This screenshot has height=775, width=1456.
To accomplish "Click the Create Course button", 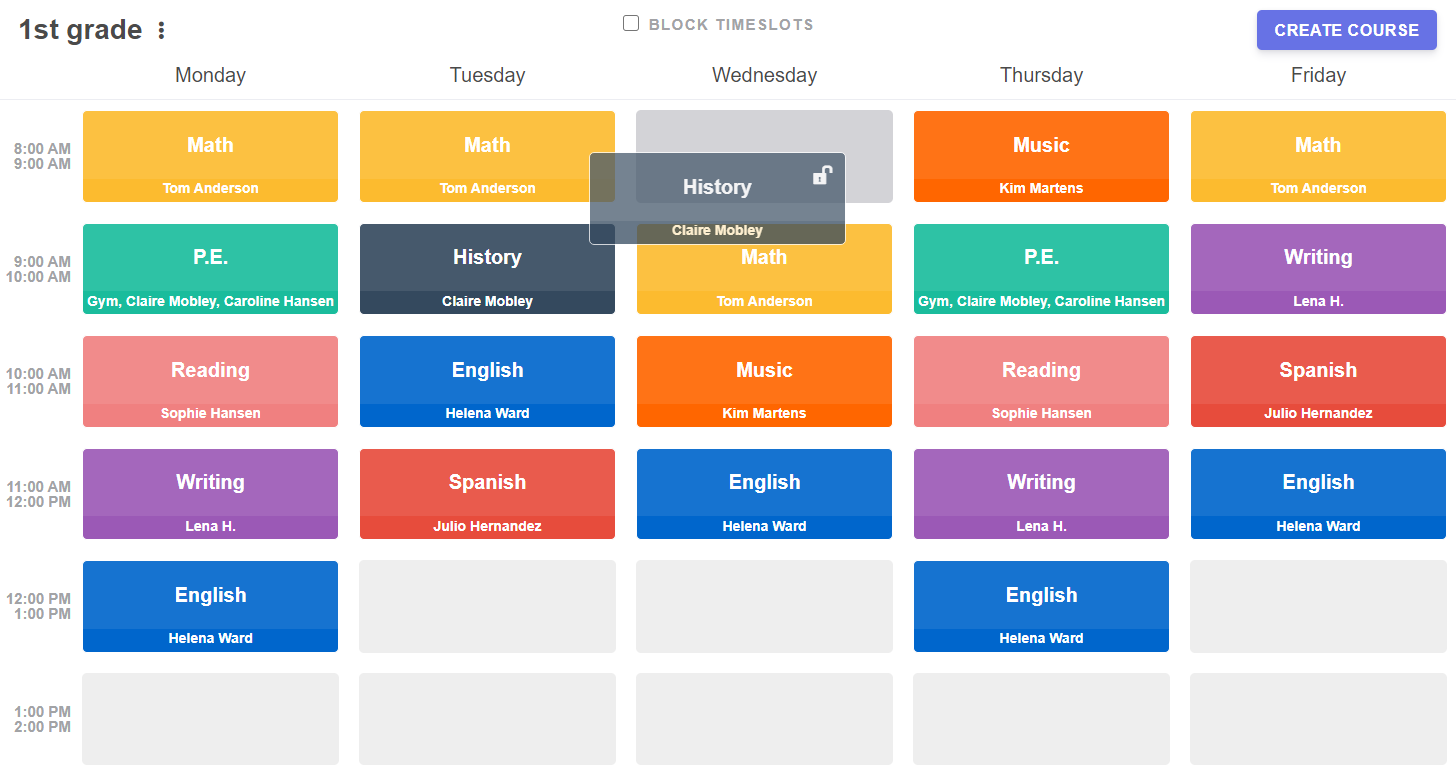I will [x=1346, y=30].
